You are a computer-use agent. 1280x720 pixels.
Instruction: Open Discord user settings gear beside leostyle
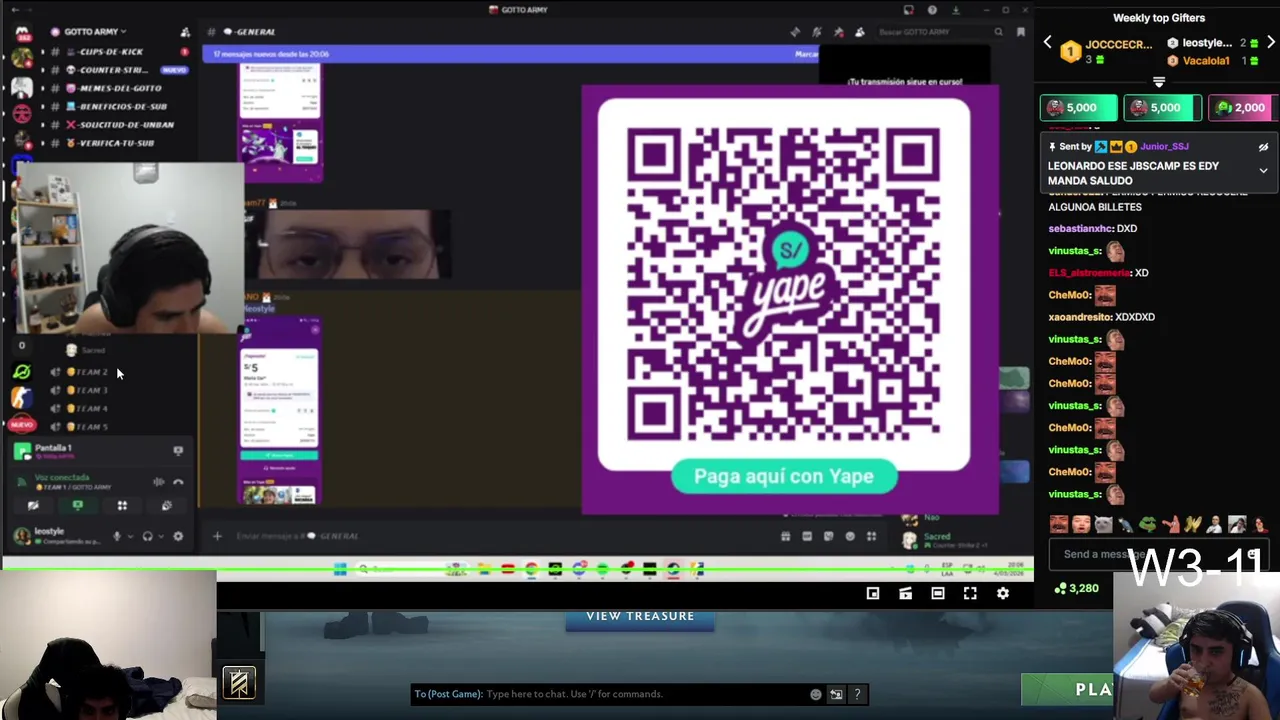point(178,536)
